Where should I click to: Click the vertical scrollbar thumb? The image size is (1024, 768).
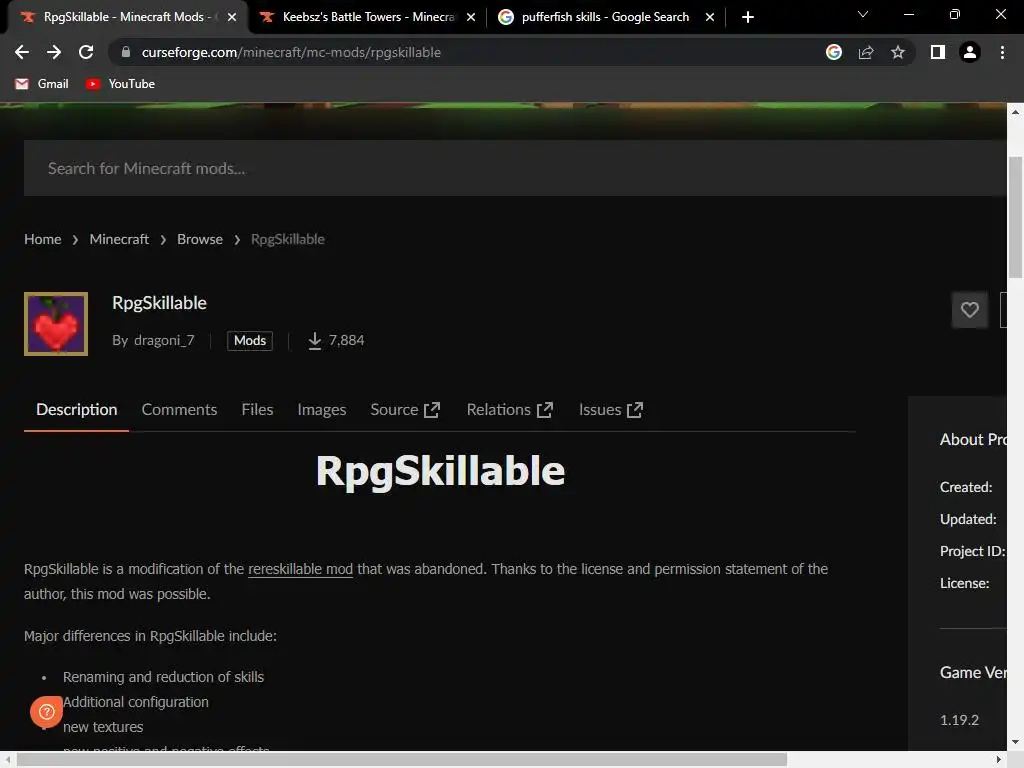point(1015,217)
